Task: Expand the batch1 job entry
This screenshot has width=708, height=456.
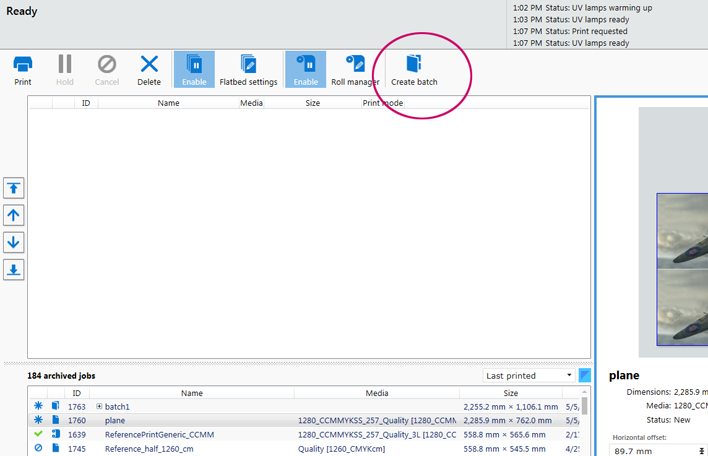Action: pos(99,407)
